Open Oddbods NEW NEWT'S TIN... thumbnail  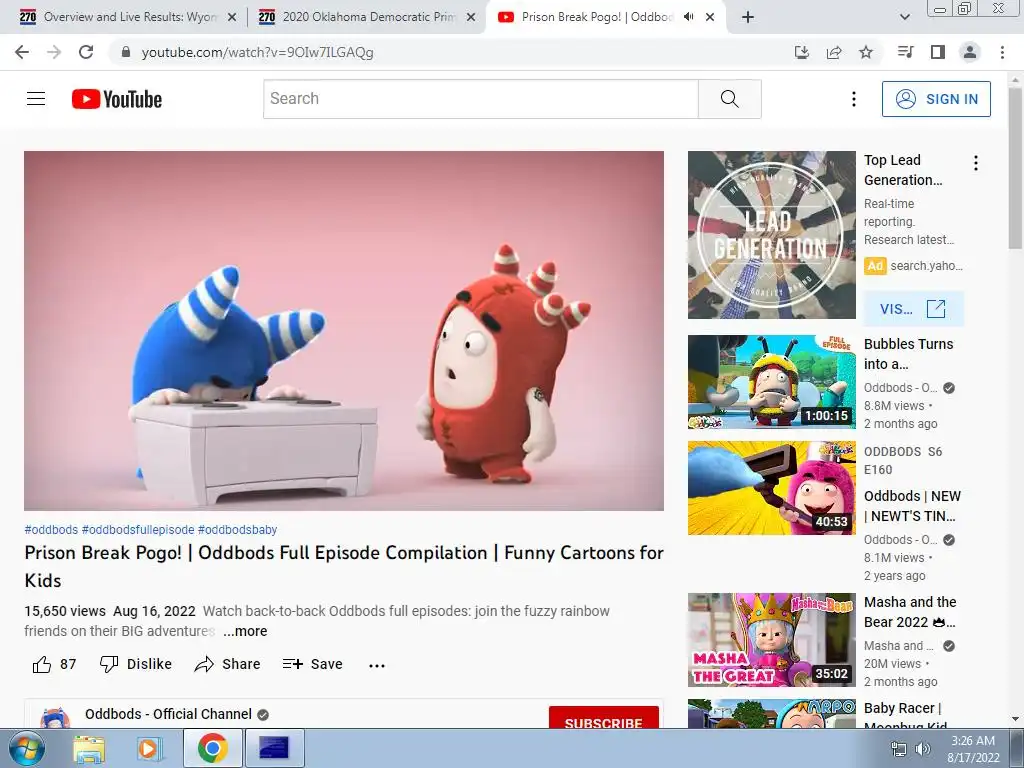771,488
